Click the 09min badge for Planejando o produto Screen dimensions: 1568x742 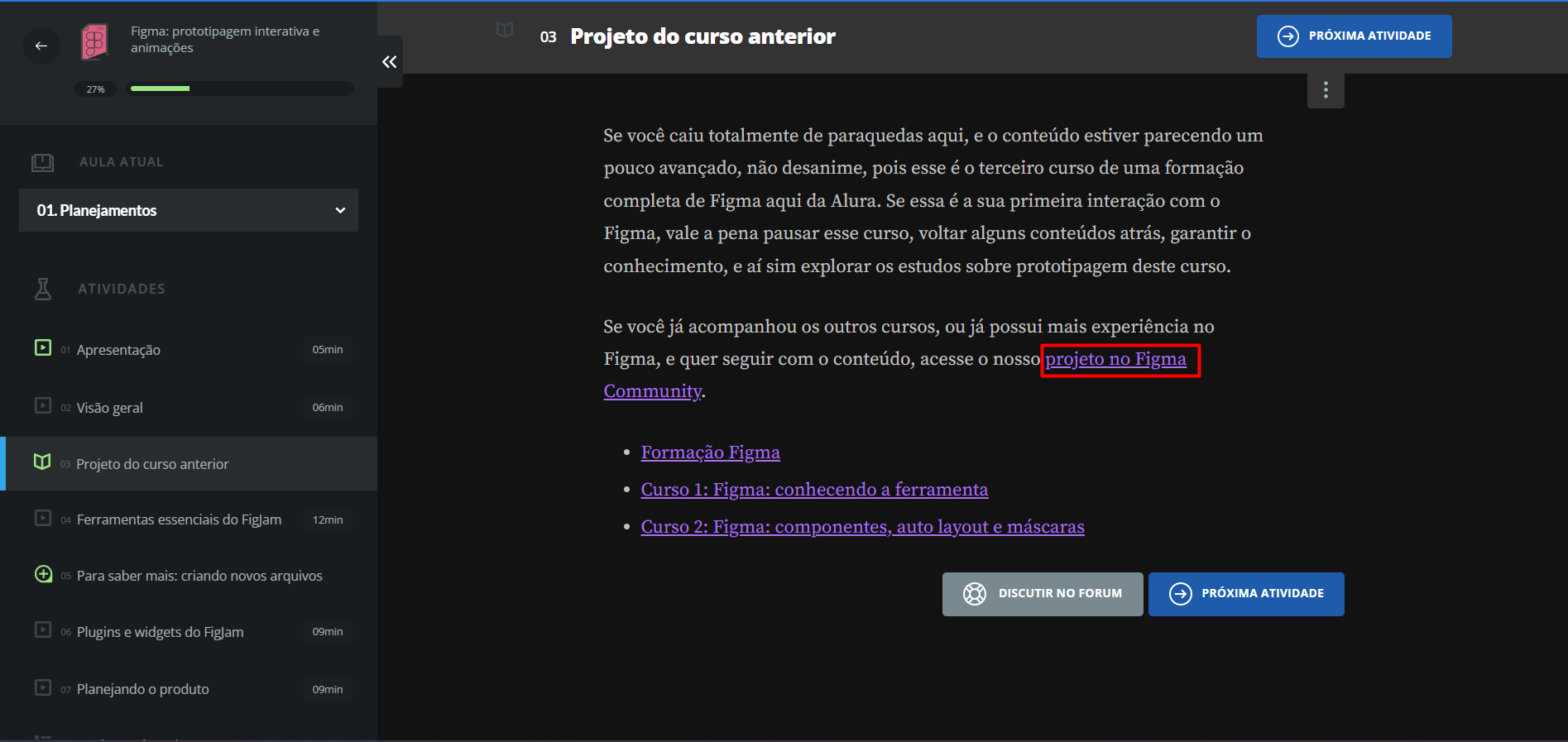point(328,689)
